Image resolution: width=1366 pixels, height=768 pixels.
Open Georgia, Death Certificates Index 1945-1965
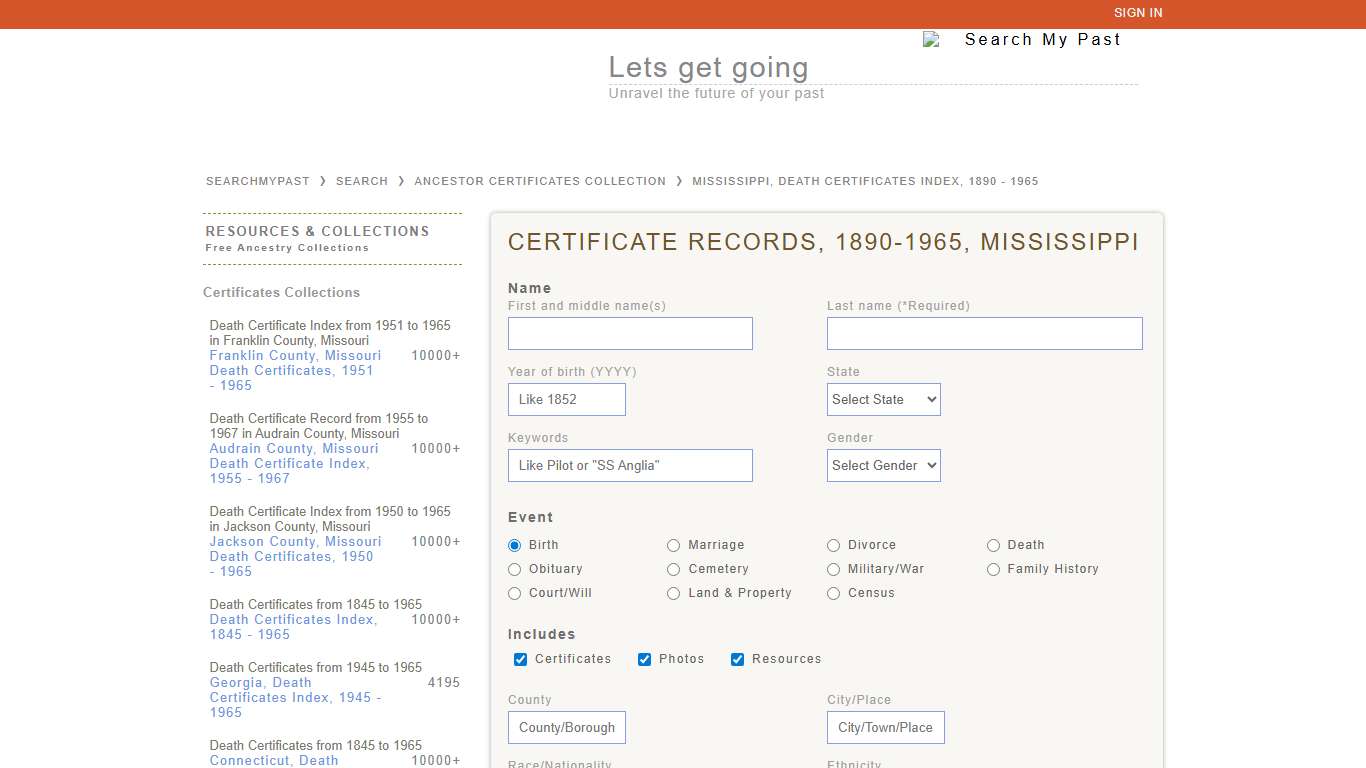click(294, 697)
